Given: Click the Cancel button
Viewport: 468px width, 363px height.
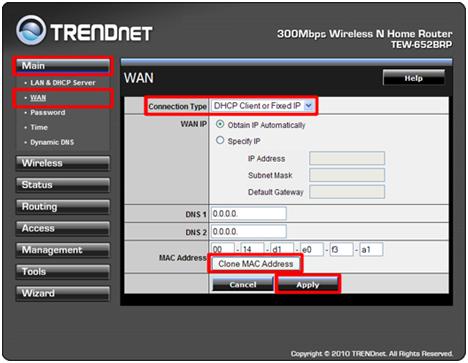Looking at the screenshot, I should [243, 285].
